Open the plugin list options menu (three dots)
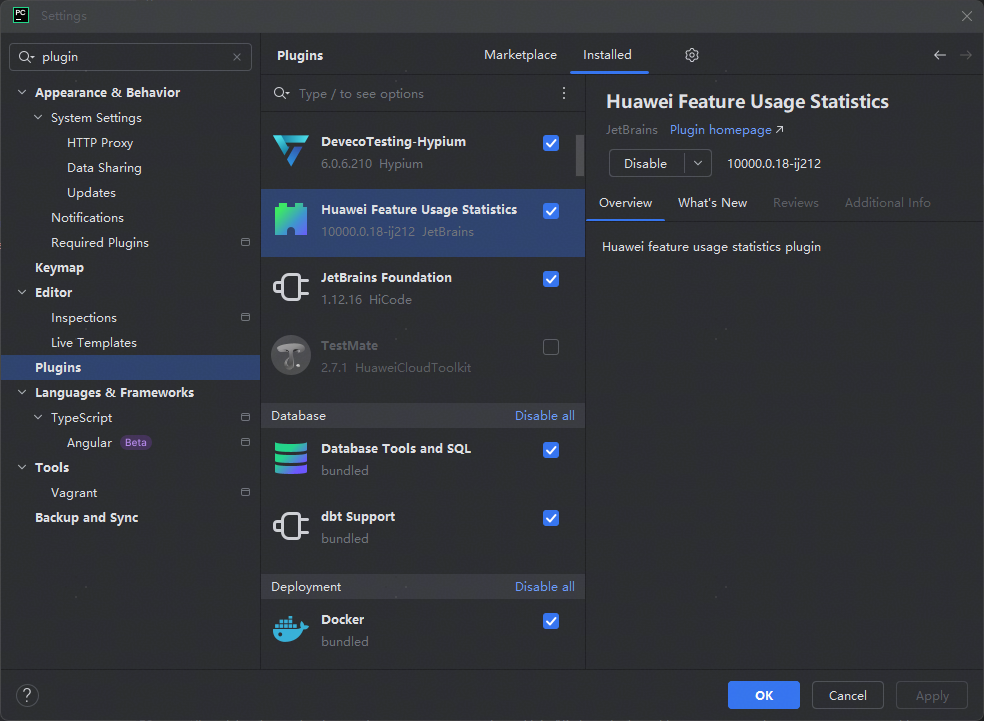984x721 pixels. [564, 93]
